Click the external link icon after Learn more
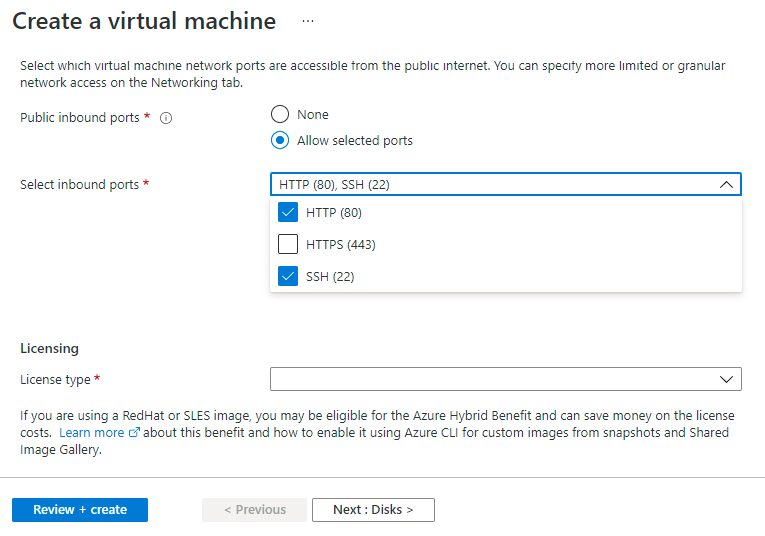The width and height of the screenshot is (765, 536). click(x=134, y=433)
